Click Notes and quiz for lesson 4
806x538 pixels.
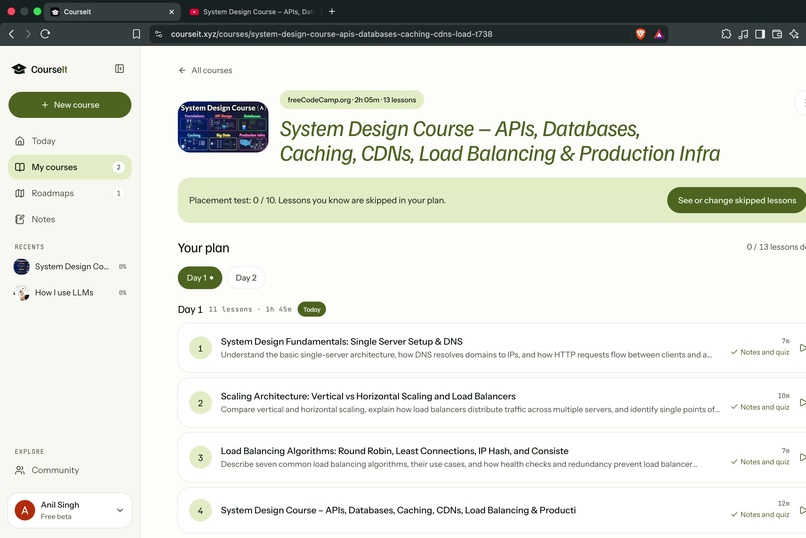[760, 514]
